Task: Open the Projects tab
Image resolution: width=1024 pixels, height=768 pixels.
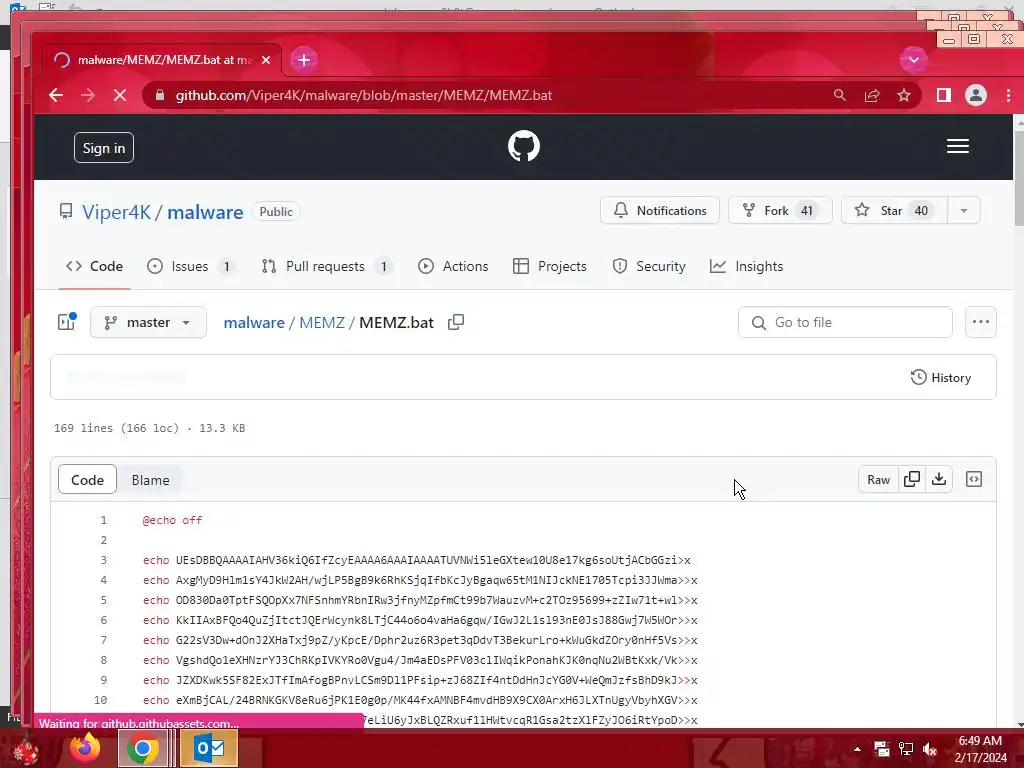Action: click(550, 266)
